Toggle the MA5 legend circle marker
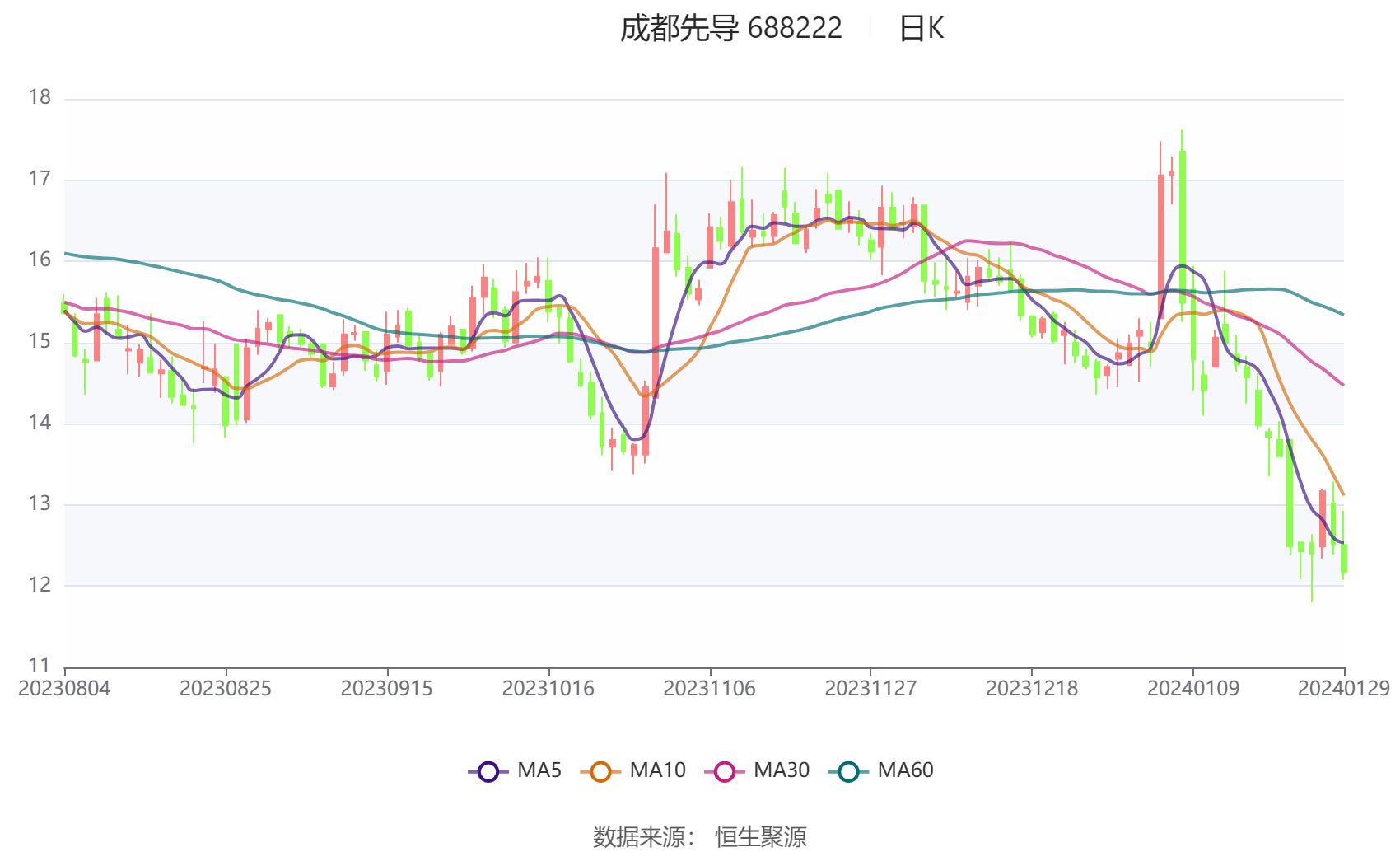Viewport: 1400px width, 852px height. pyautogui.click(x=488, y=772)
